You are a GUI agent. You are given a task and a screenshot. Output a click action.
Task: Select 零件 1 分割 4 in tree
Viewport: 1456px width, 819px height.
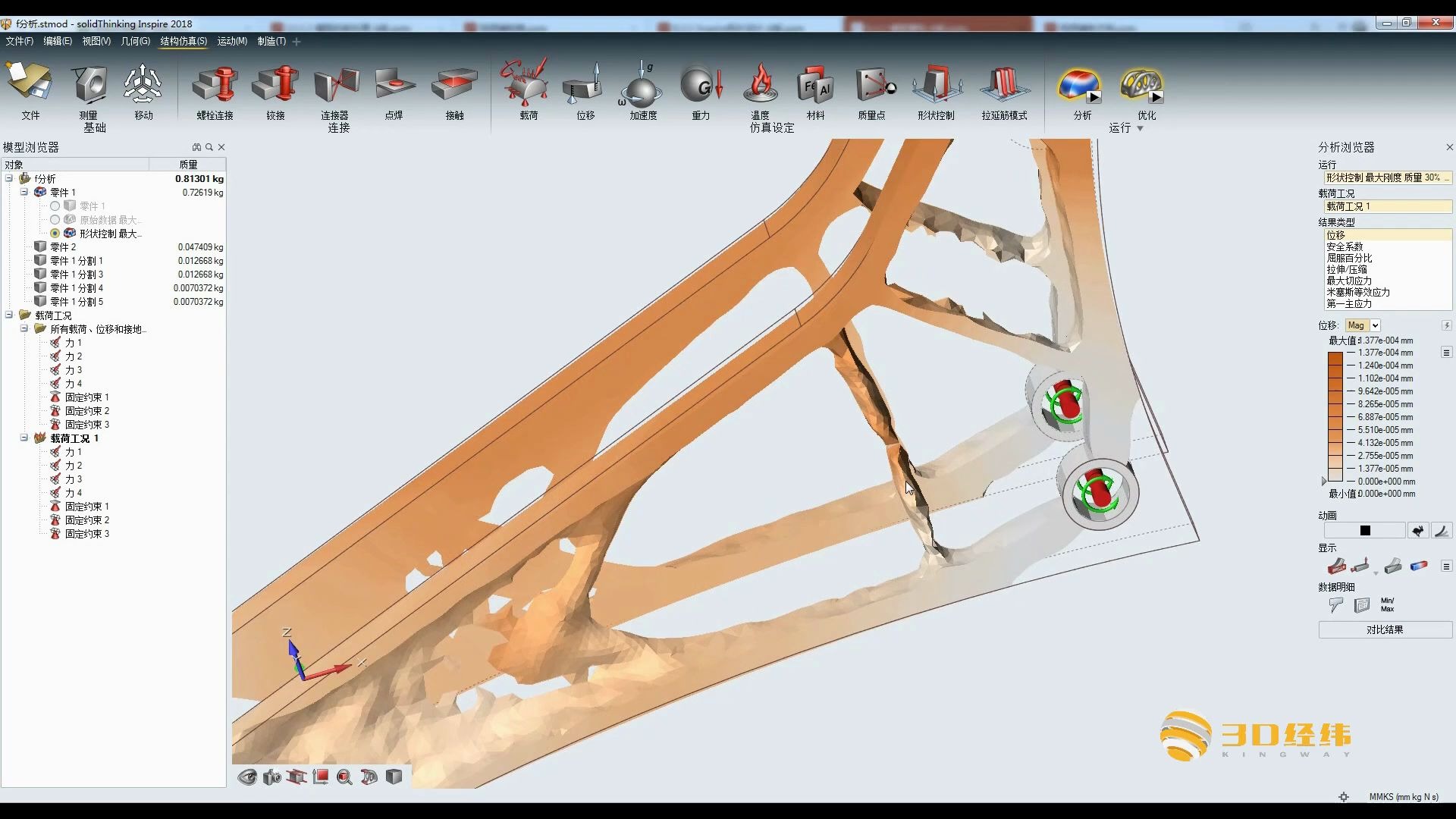[x=76, y=287]
